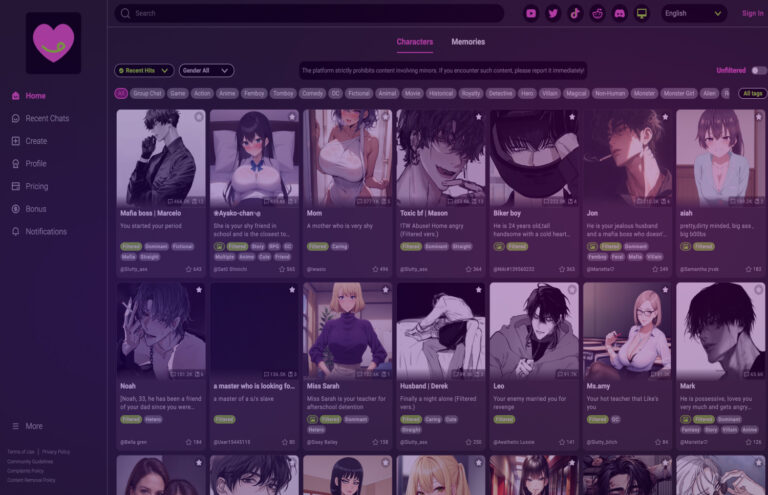This screenshot has height=495, width=768.
Task: Click the Recent Chats icon in the sidebar
Action: click(16, 118)
